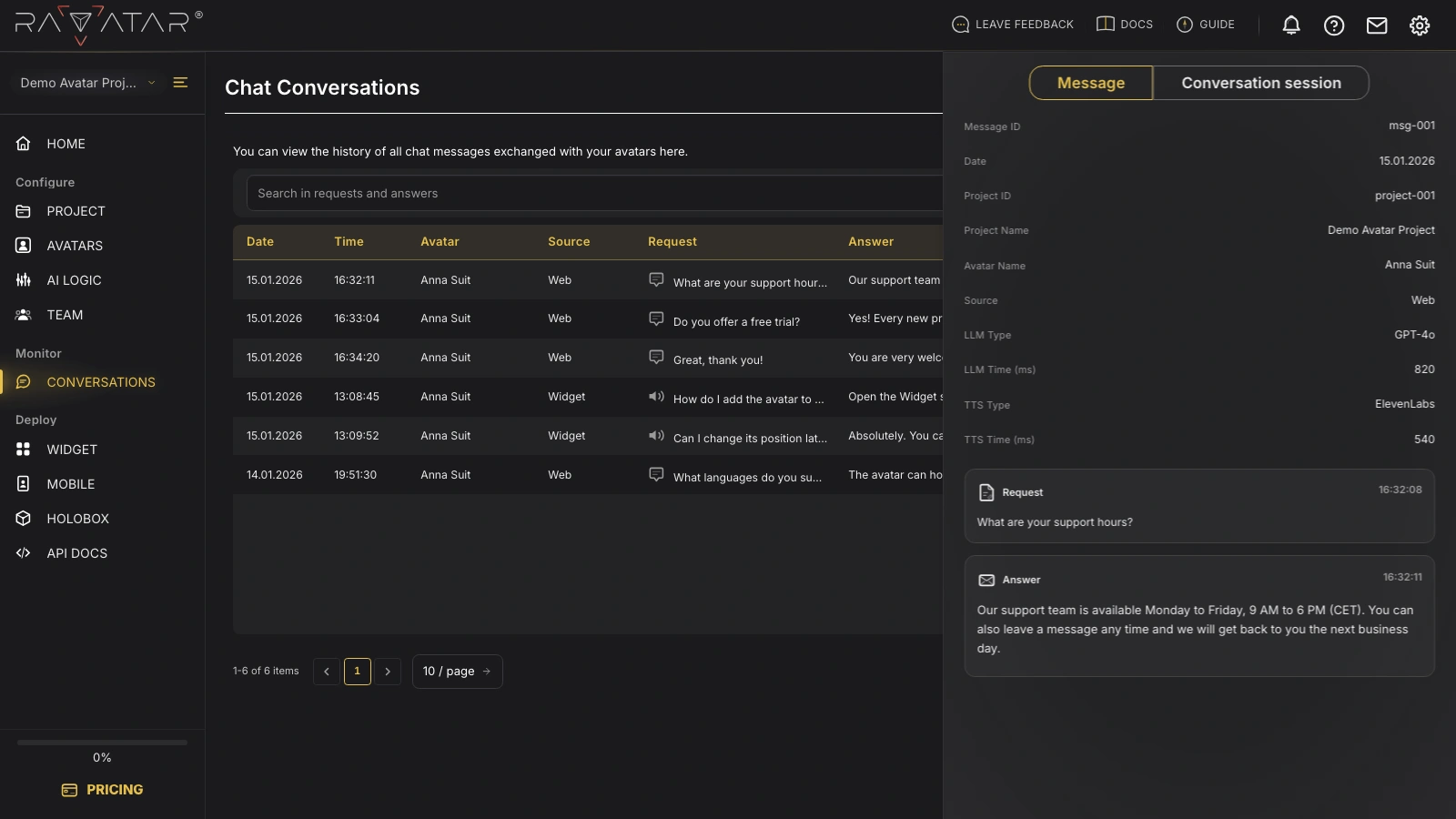Click the Source column header
Image resolution: width=1456 pixels, height=819 pixels.
pyautogui.click(x=569, y=241)
